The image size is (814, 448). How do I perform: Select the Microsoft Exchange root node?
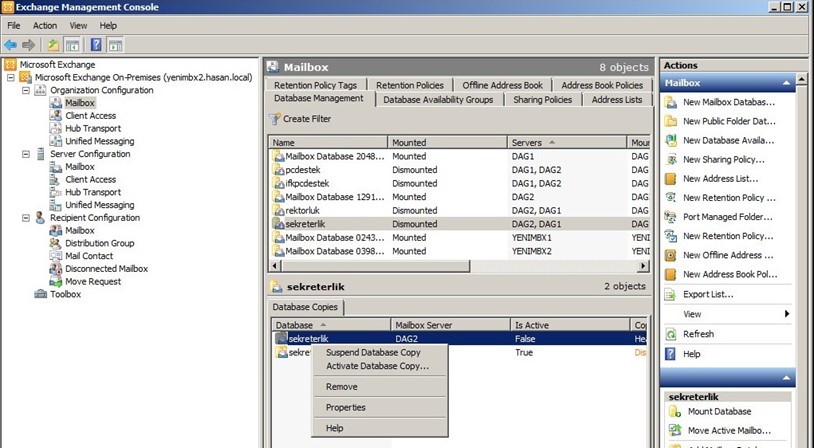coord(57,65)
